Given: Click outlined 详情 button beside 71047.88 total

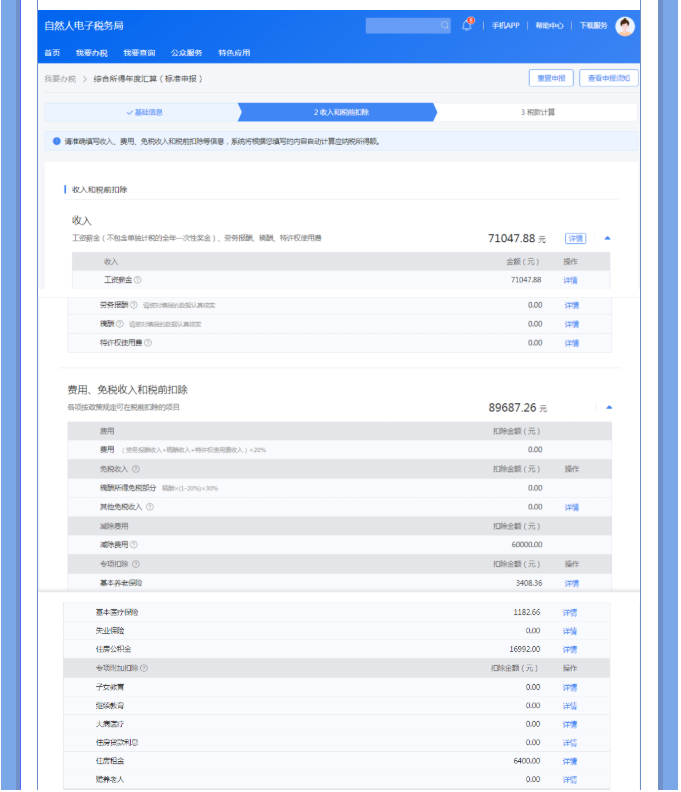Looking at the screenshot, I should (575, 238).
